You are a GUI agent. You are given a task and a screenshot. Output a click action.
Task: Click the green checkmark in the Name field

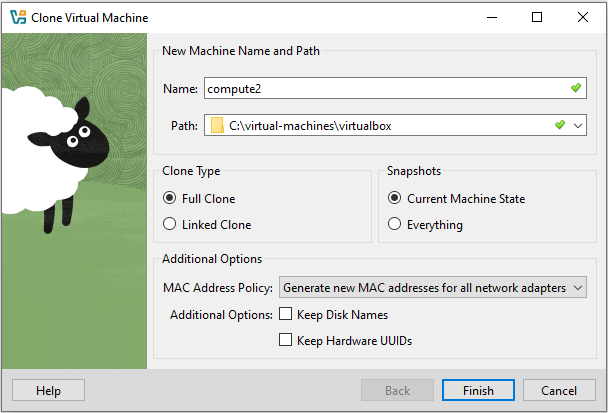coord(575,89)
